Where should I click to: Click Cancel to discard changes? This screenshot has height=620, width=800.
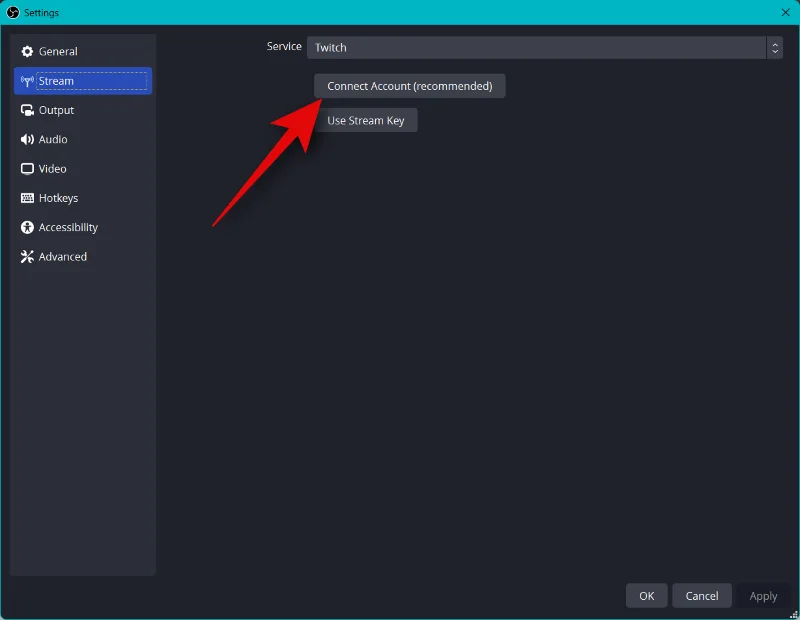702,596
